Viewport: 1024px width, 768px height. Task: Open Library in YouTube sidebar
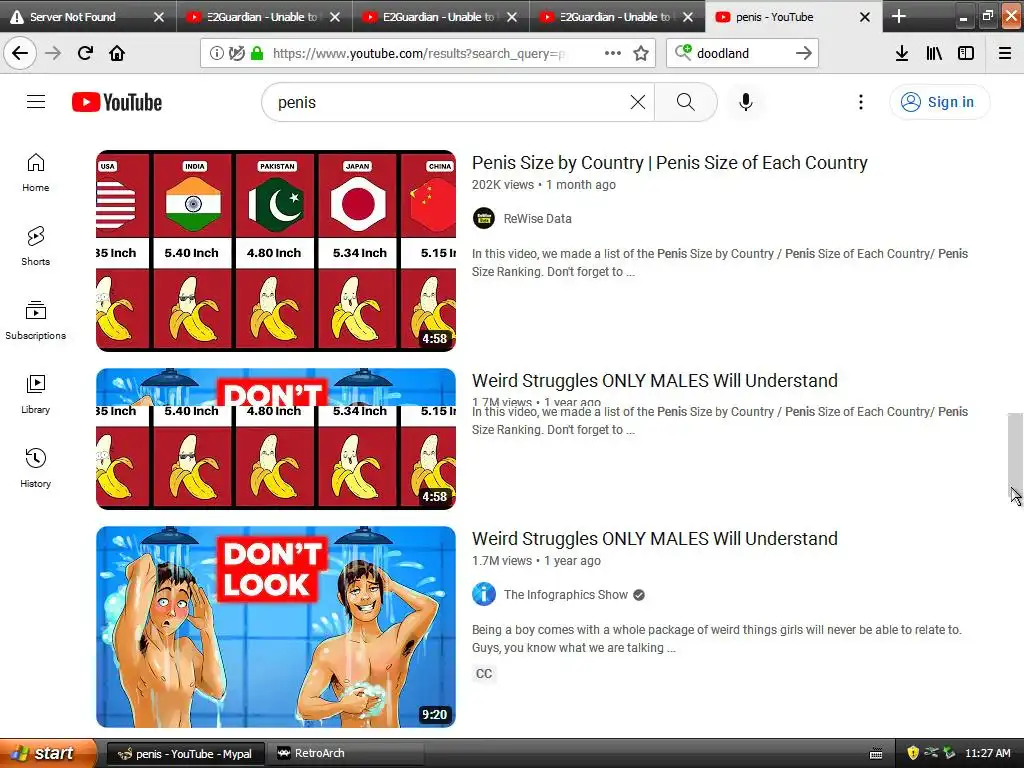tap(36, 394)
